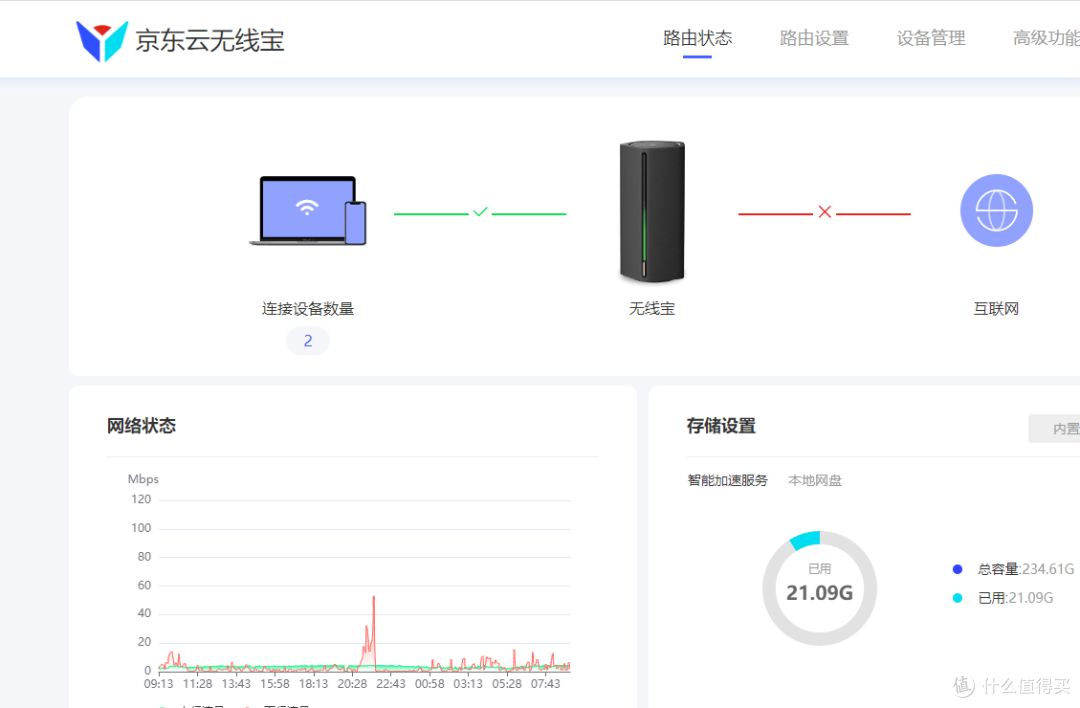Click the laptop and phone devices icon
The height and width of the screenshot is (708, 1080).
pyautogui.click(x=308, y=211)
